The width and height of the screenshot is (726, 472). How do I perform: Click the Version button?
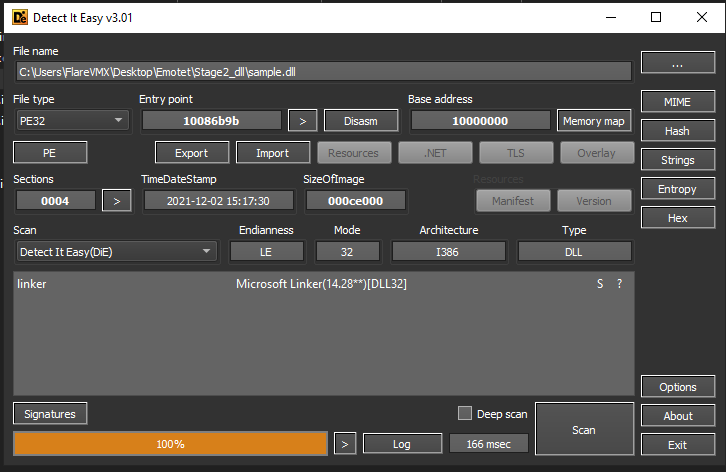coord(594,201)
